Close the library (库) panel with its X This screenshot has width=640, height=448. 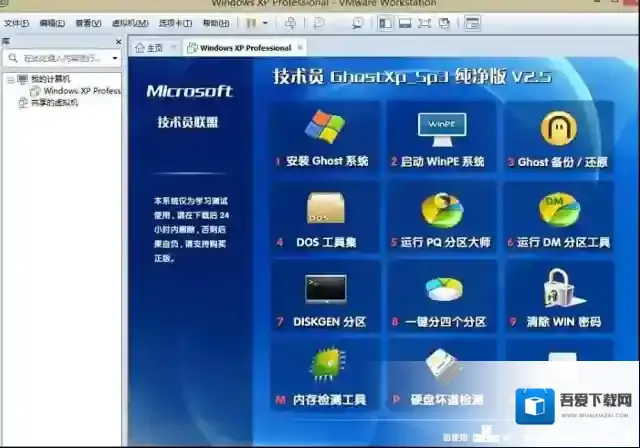coord(118,42)
